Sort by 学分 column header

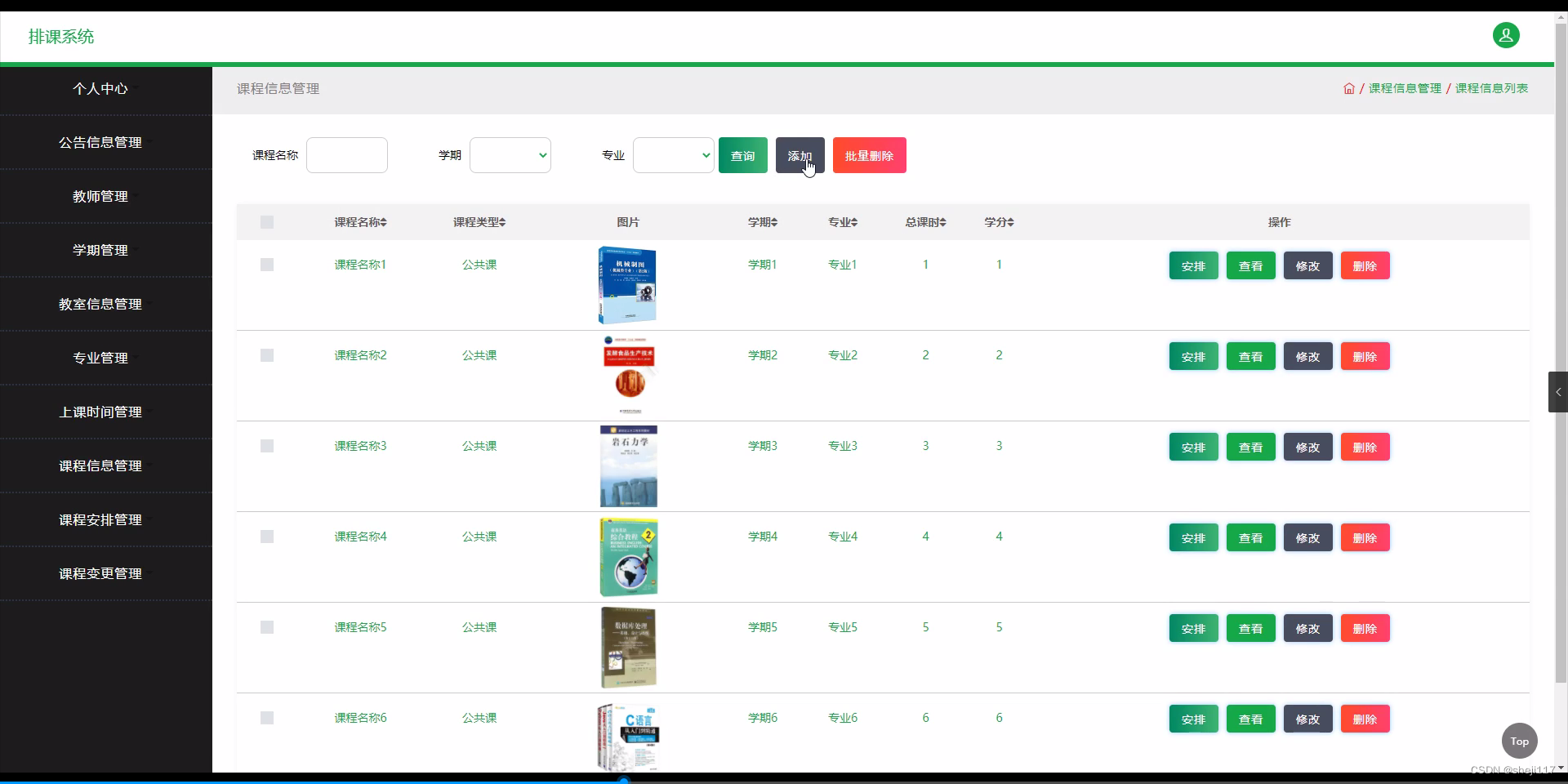pyautogui.click(x=999, y=222)
